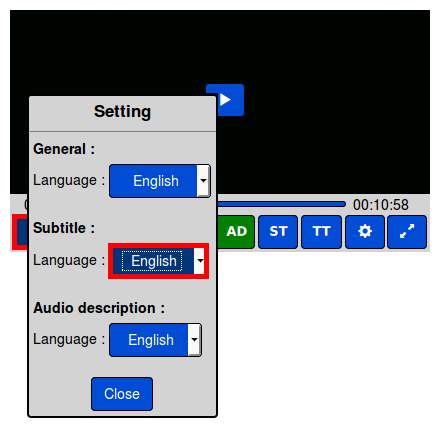
Task: Click the Language label beside the Audio description dropdown
Action: coord(69,339)
